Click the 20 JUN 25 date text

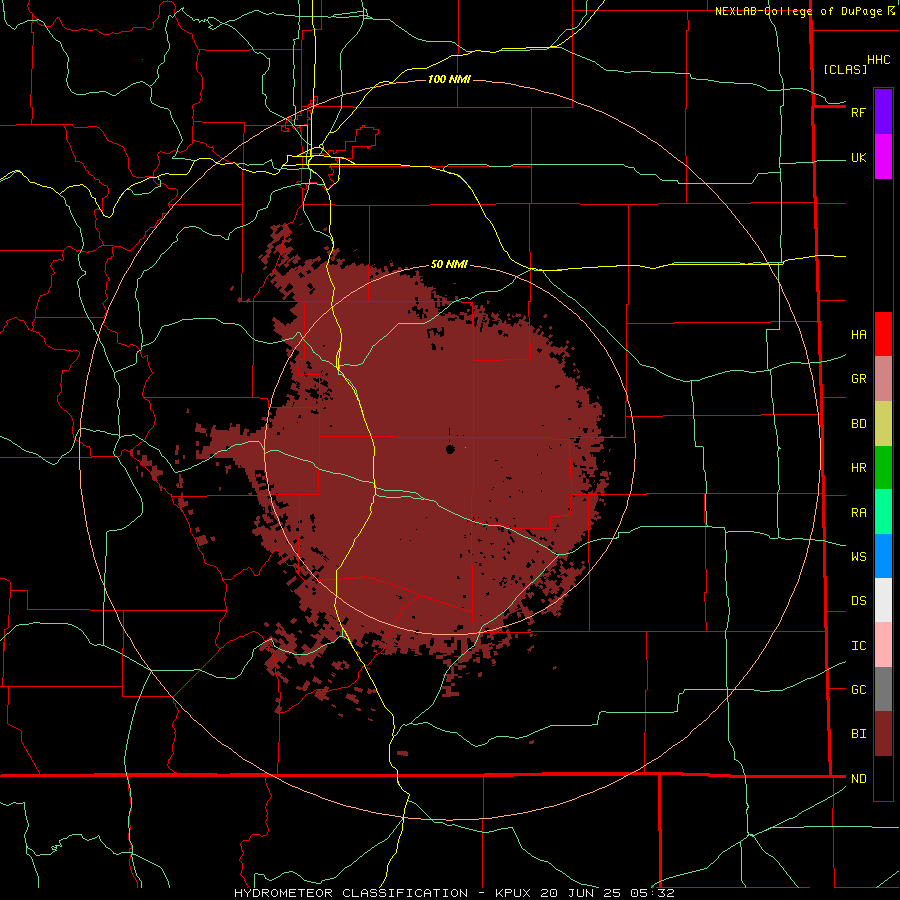click(581, 893)
